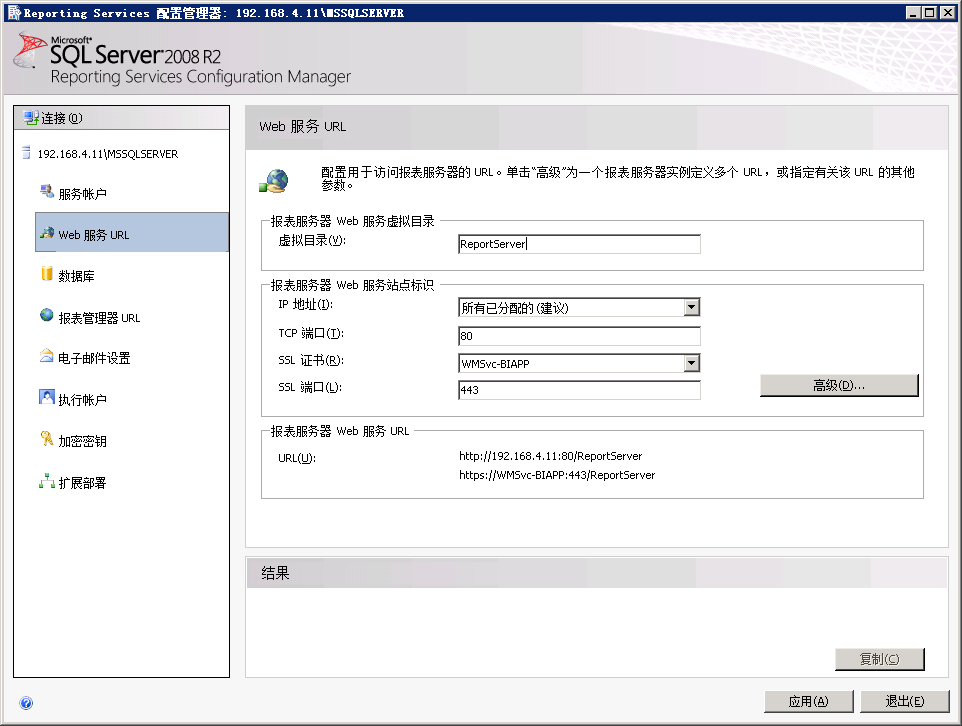Focus the SSL 端口 field showing 443
Viewport: 962px width, 726px height.
(x=579, y=390)
